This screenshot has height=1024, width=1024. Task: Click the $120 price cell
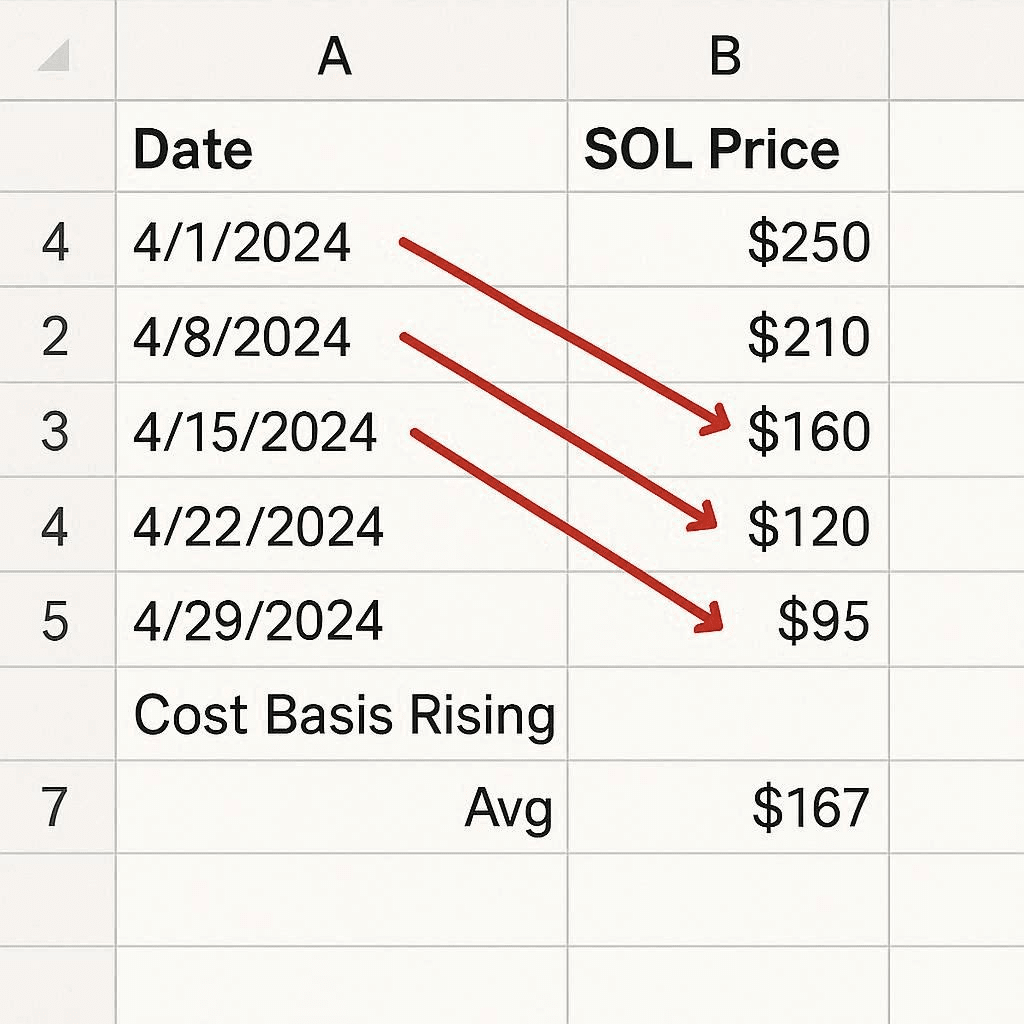(808, 526)
